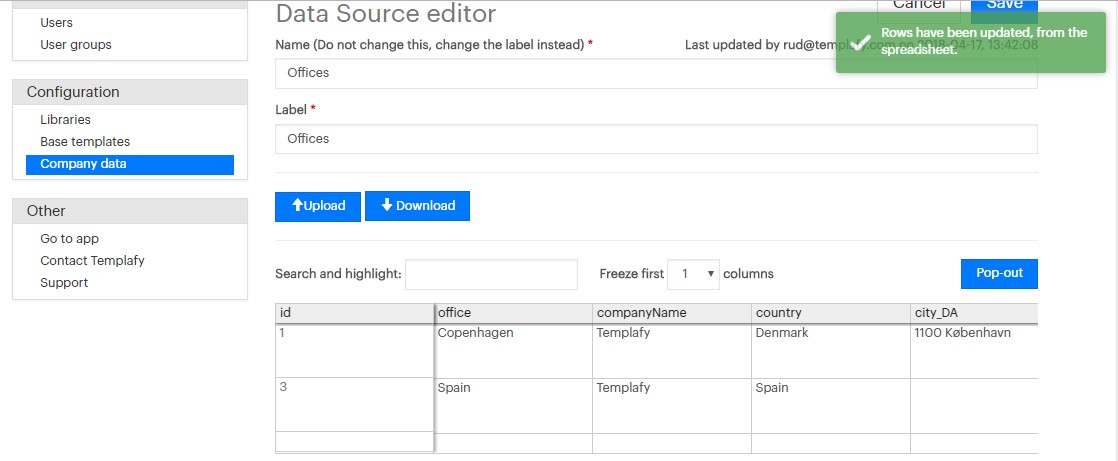Click the Save button

point(1004,7)
